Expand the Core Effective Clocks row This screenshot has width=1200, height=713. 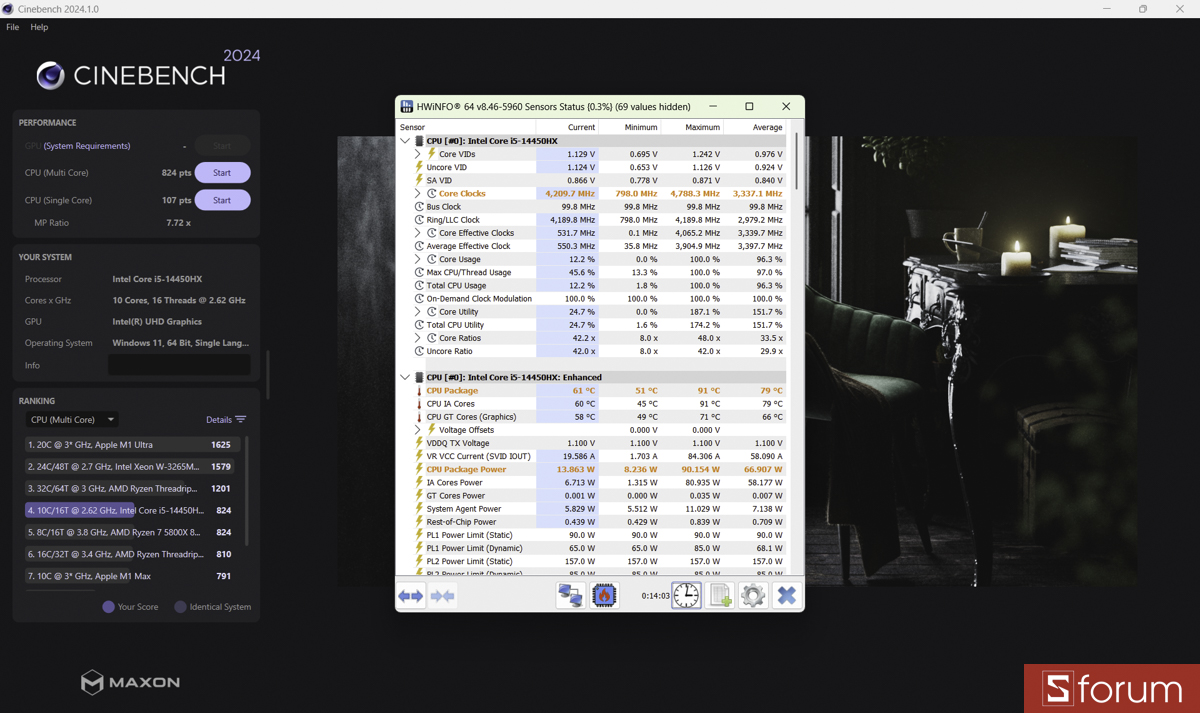point(418,233)
